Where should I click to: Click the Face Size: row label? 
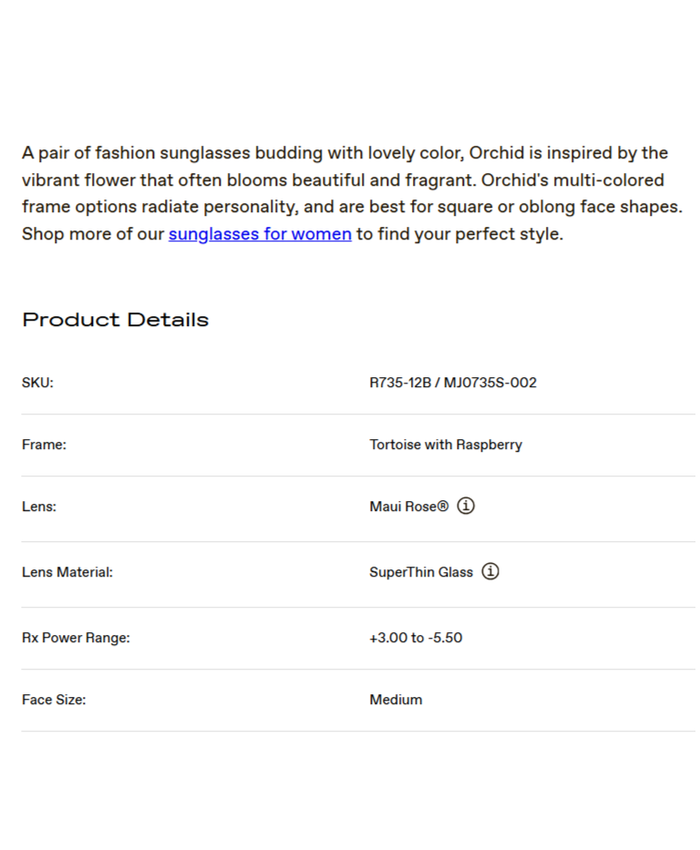(x=54, y=700)
